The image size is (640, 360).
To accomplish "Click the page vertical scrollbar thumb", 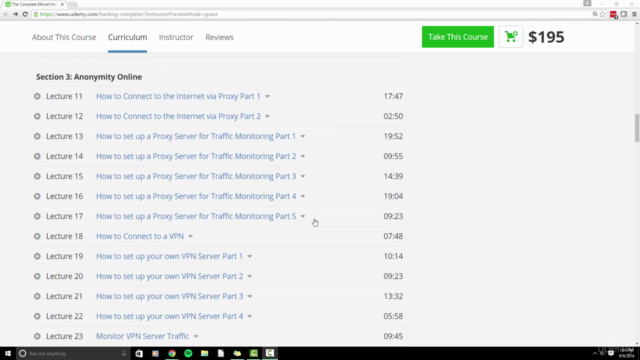I will point(636,128).
